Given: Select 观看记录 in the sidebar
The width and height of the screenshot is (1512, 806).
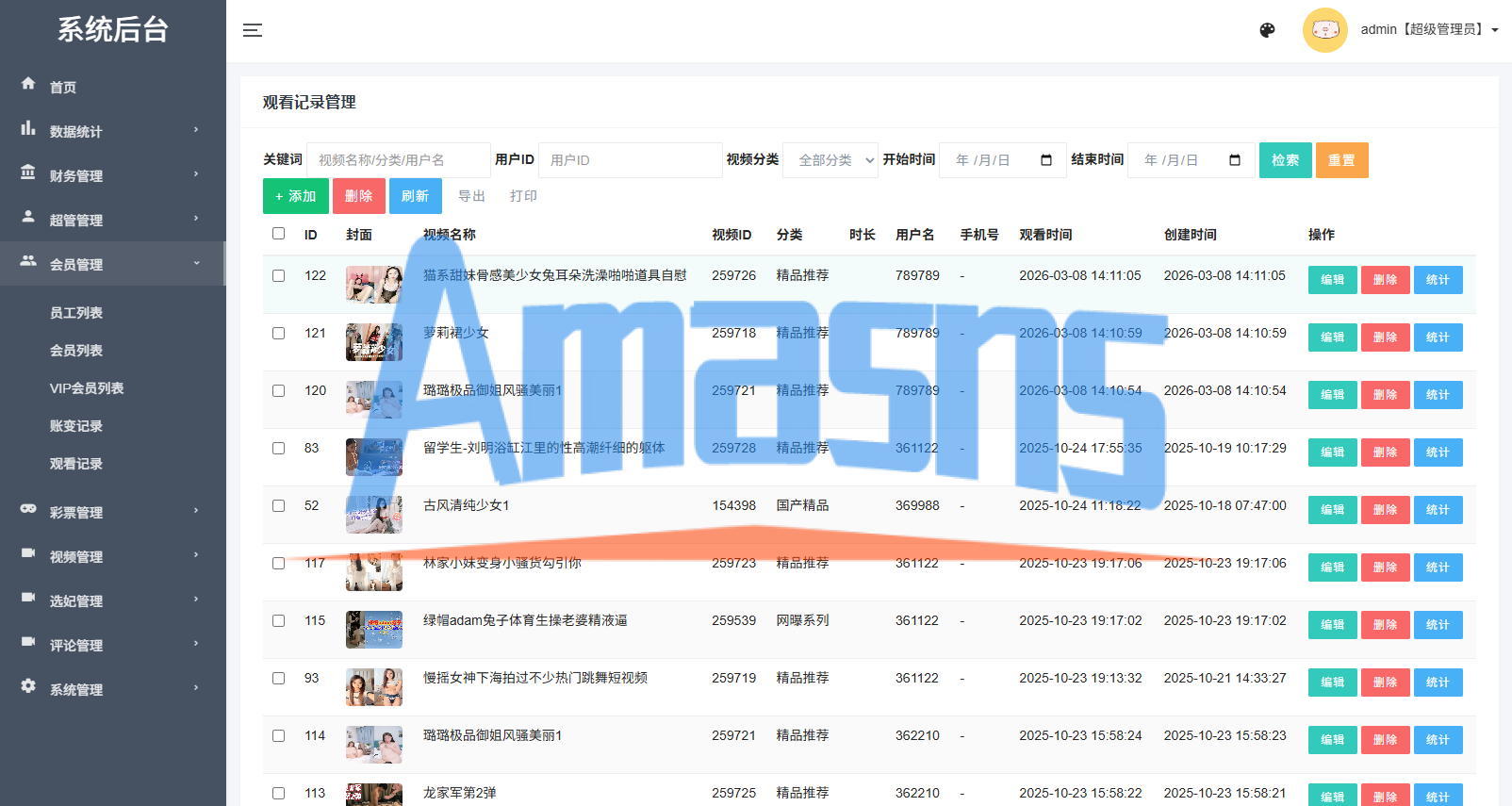Looking at the screenshot, I should click(x=76, y=464).
